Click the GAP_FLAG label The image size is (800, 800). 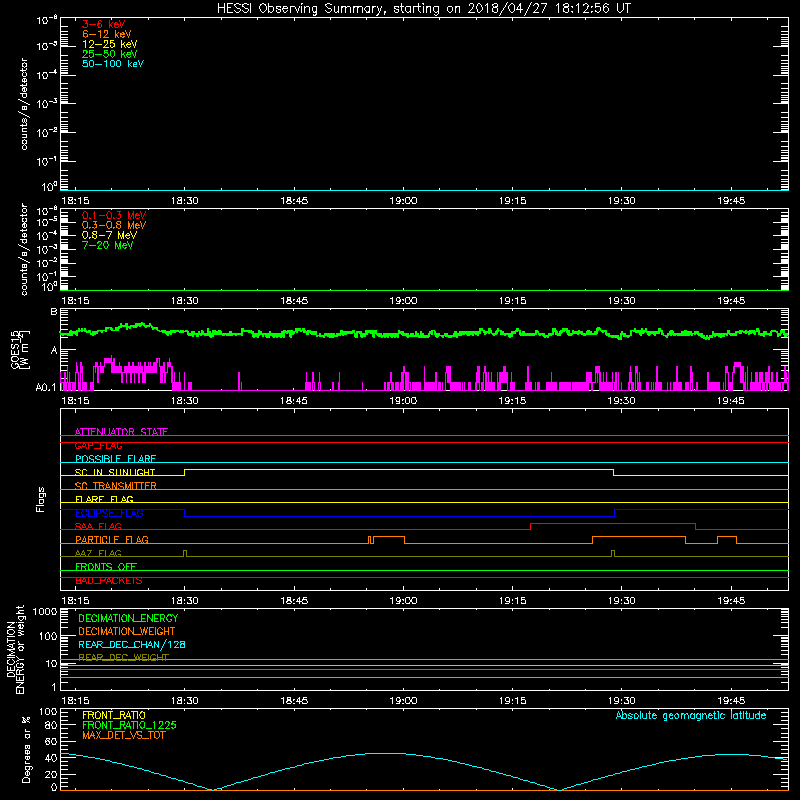[x=98, y=445]
